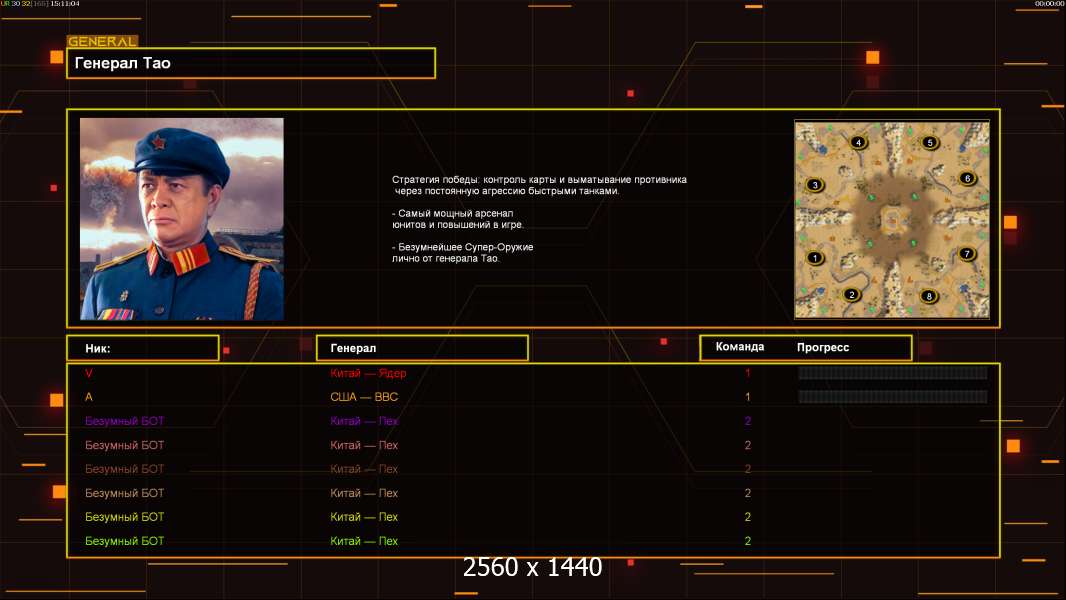Select start position 2 on the map

coord(851,294)
